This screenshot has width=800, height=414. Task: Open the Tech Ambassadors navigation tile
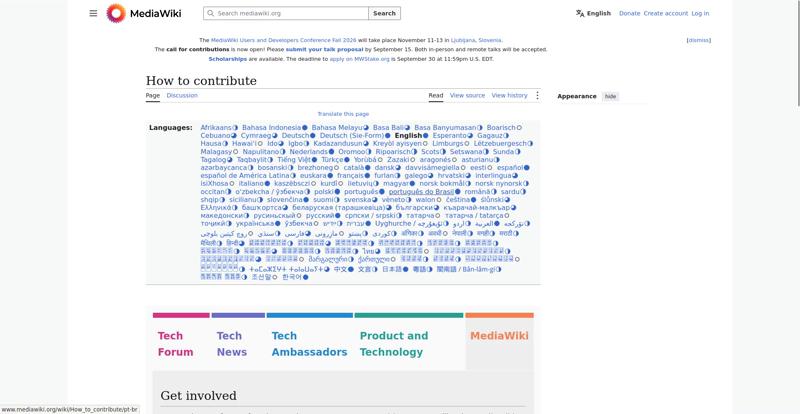pos(309,344)
